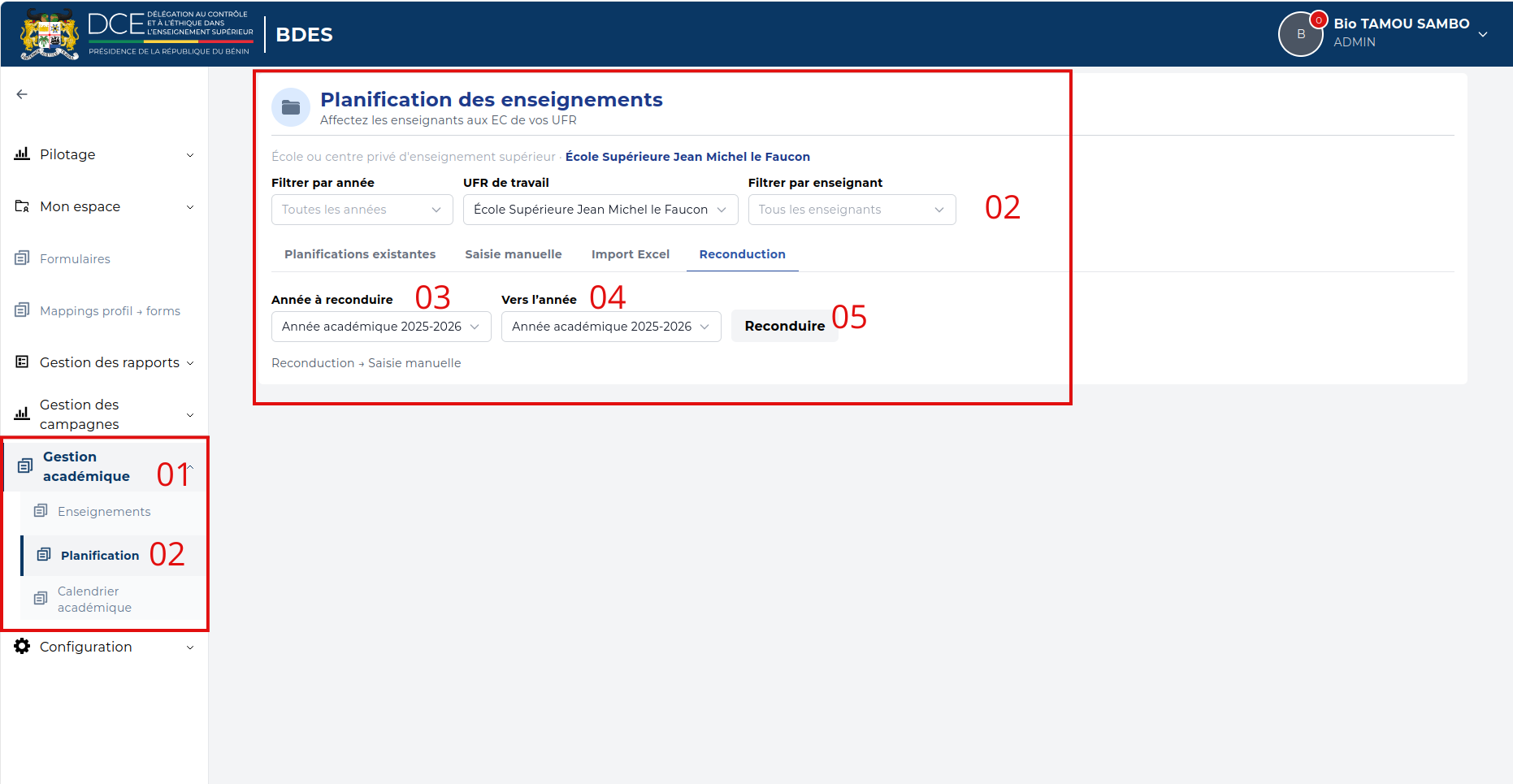Switch to the Saisie manuelle tab
This screenshot has height=784, width=1513.
coord(514,254)
